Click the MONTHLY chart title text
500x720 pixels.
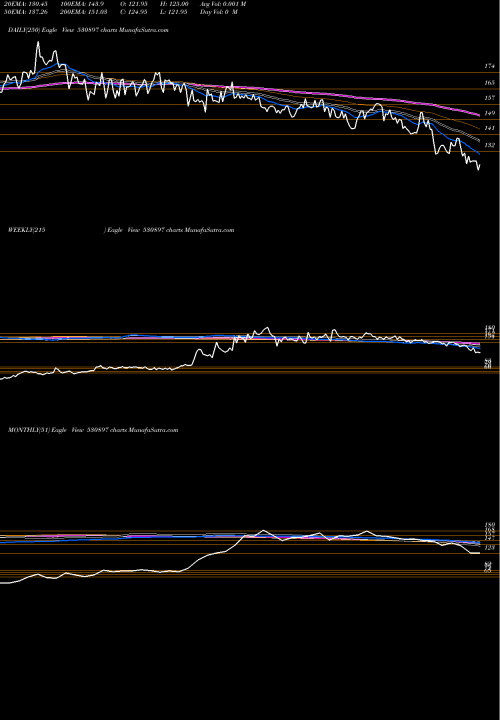click(93, 430)
